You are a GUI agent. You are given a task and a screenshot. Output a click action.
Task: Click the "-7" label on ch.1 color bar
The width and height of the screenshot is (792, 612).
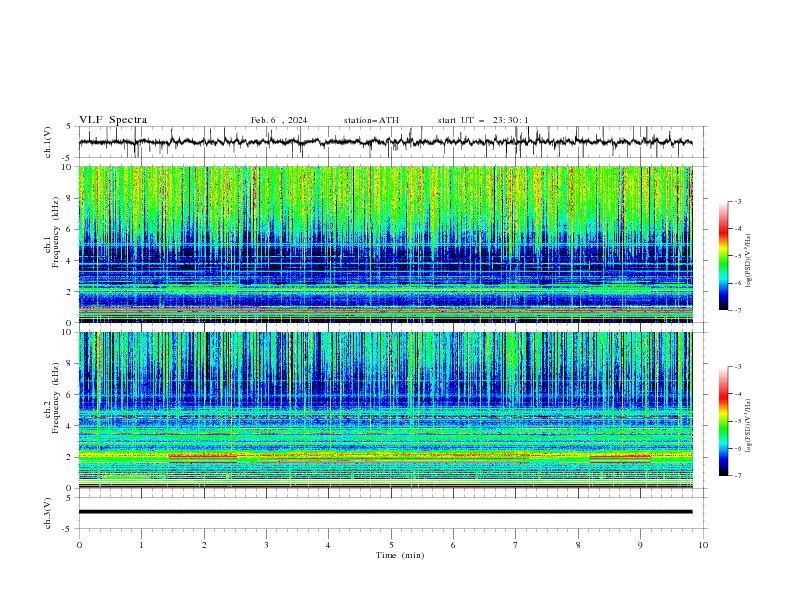point(738,311)
